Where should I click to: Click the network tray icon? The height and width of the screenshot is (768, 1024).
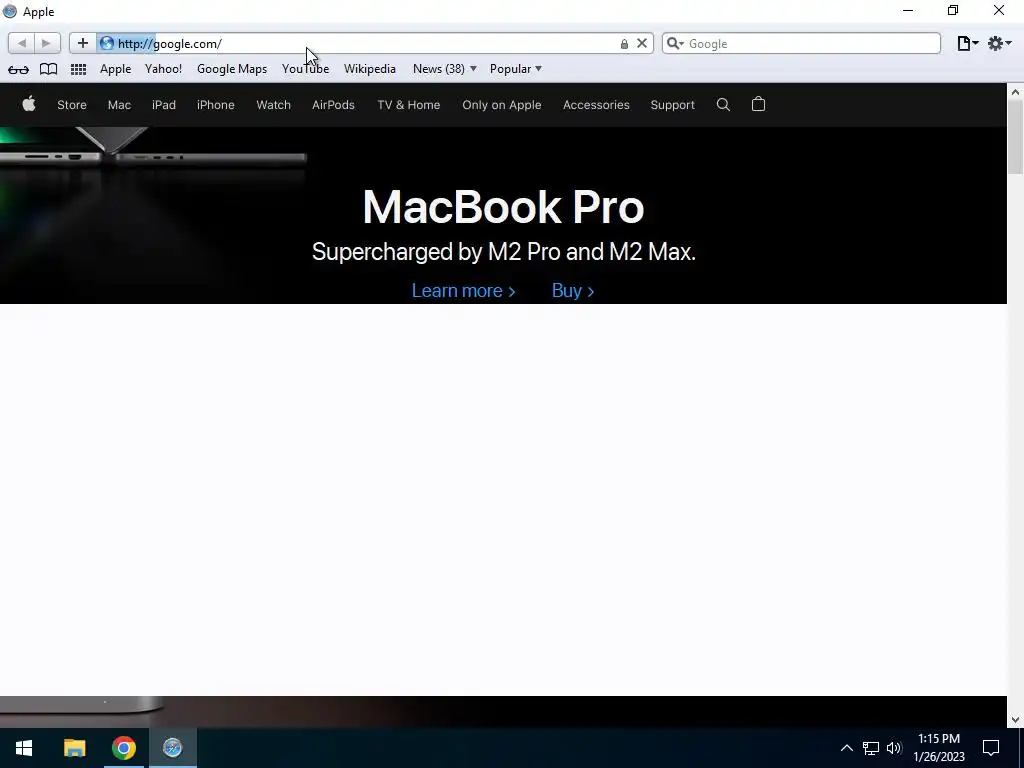(x=871, y=748)
